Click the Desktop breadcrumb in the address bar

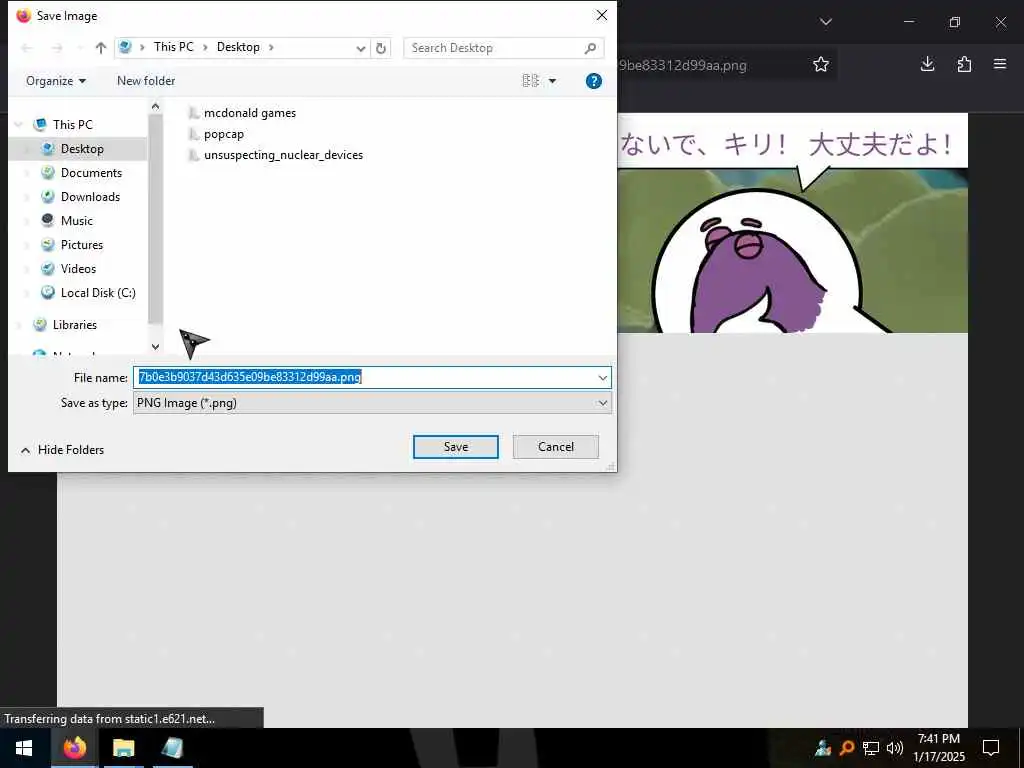238,47
